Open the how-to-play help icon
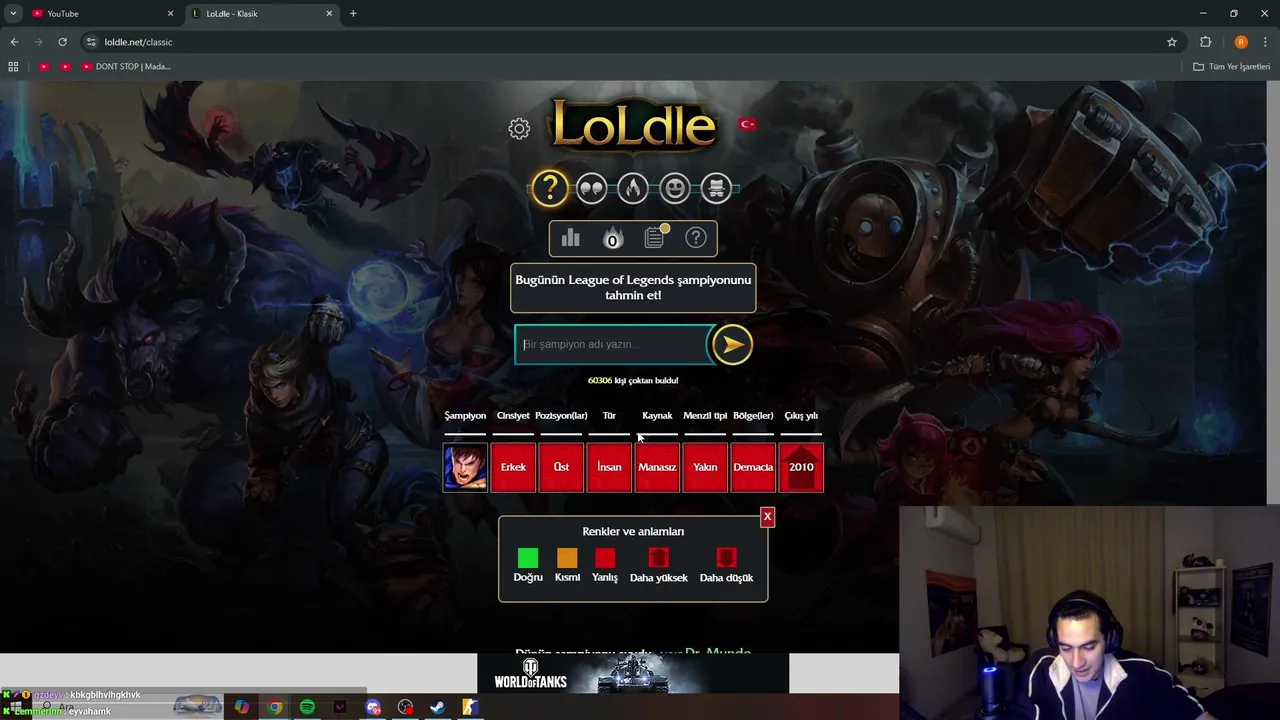Image resolution: width=1280 pixels, height=720 pixels. pos(696,238)
